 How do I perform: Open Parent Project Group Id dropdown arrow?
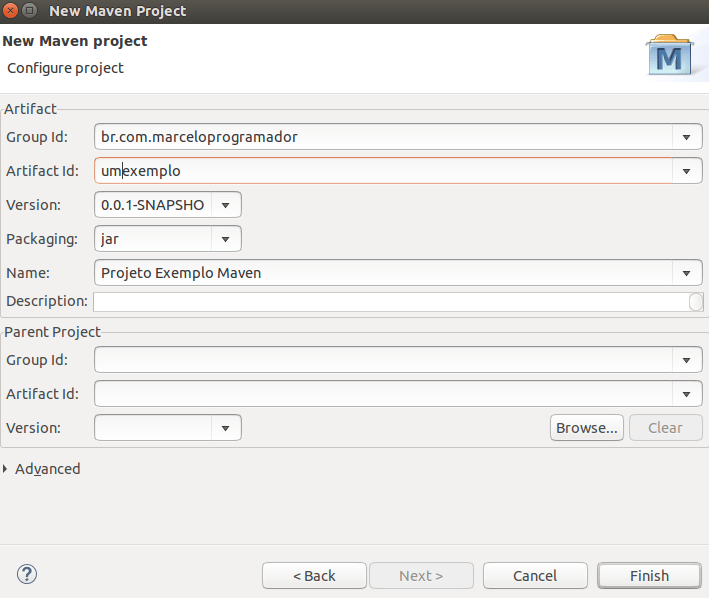pos(686,360)
